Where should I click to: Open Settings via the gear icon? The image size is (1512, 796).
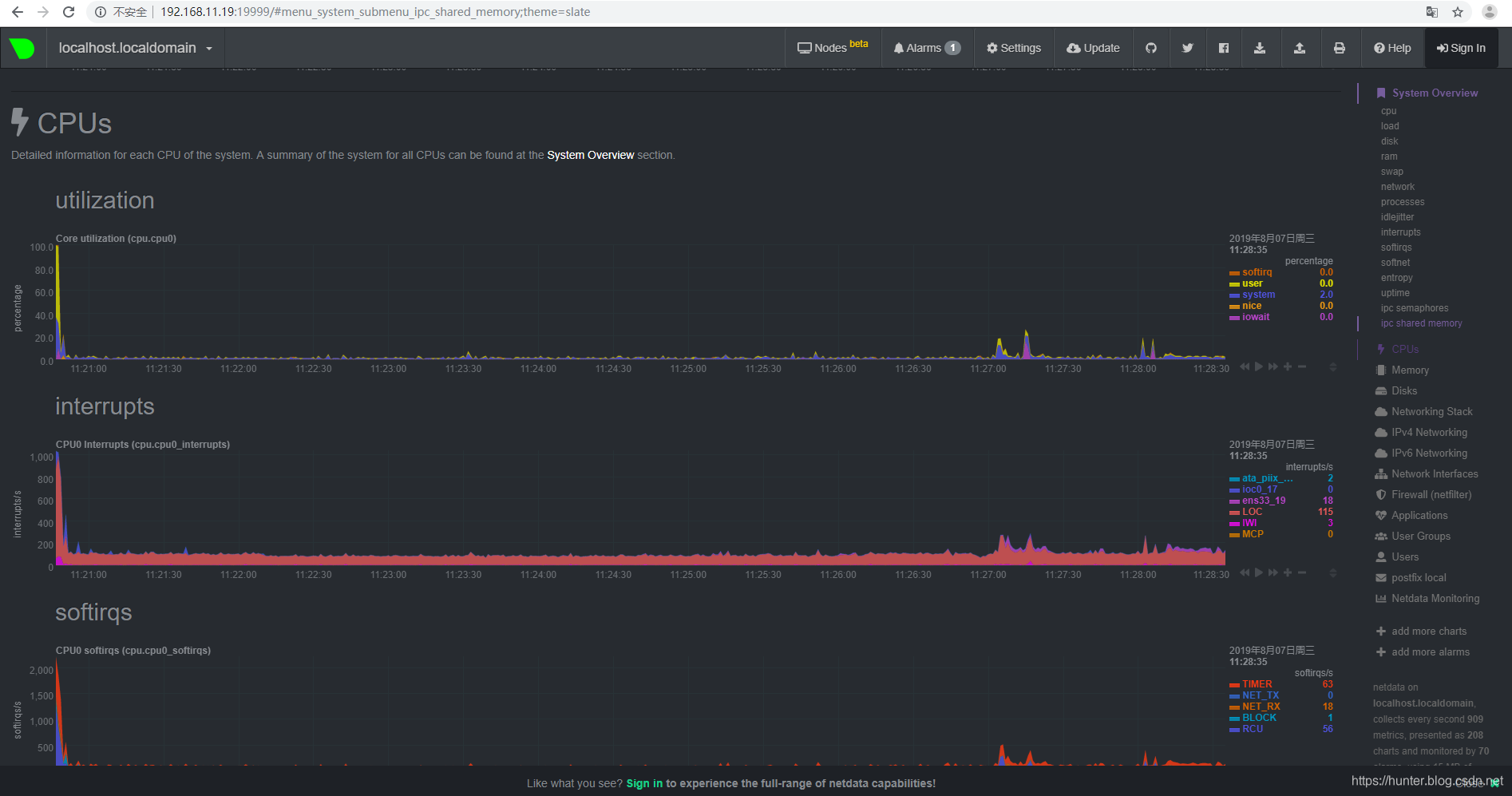coord(1013,48)
